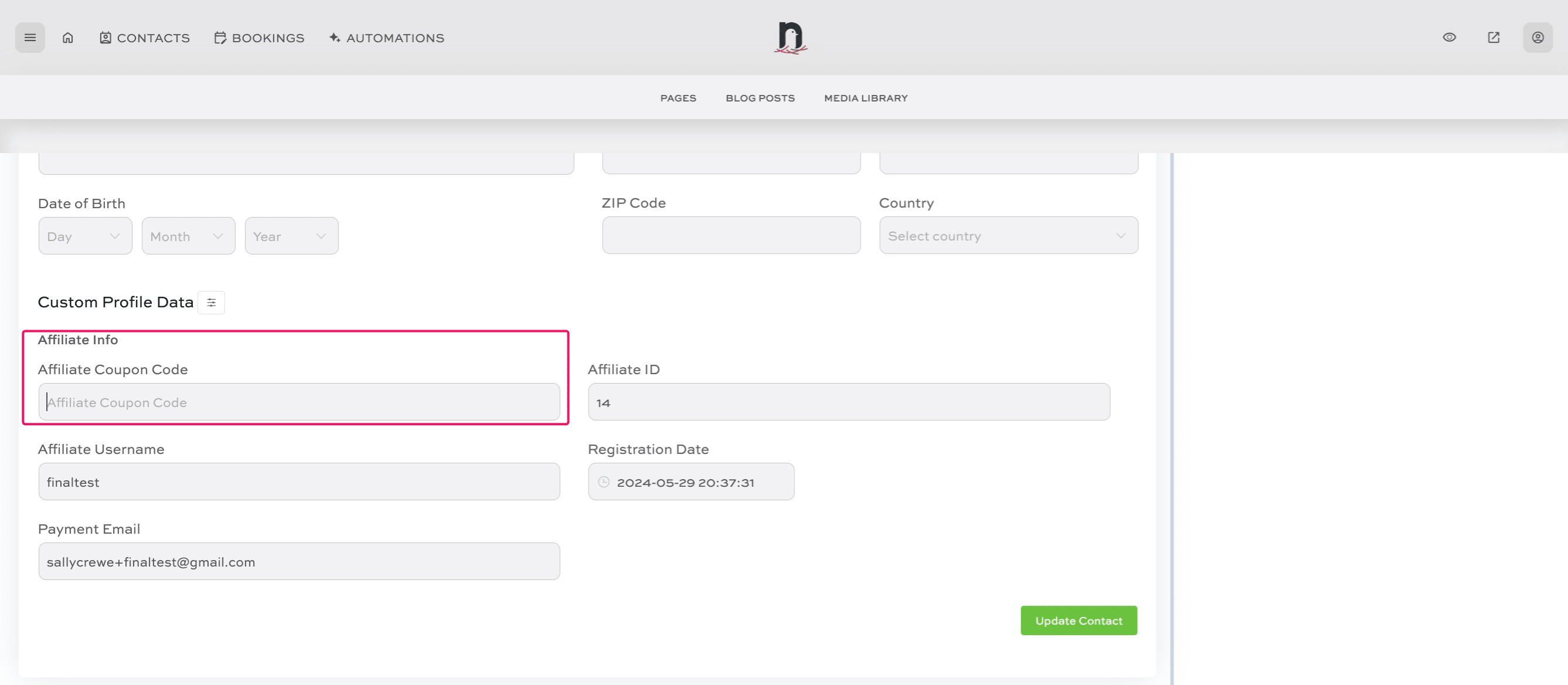The width and height of the screenshot is (1568, 685).
Task: Switch to the Pages tab
Action: [x=678, y=98]
